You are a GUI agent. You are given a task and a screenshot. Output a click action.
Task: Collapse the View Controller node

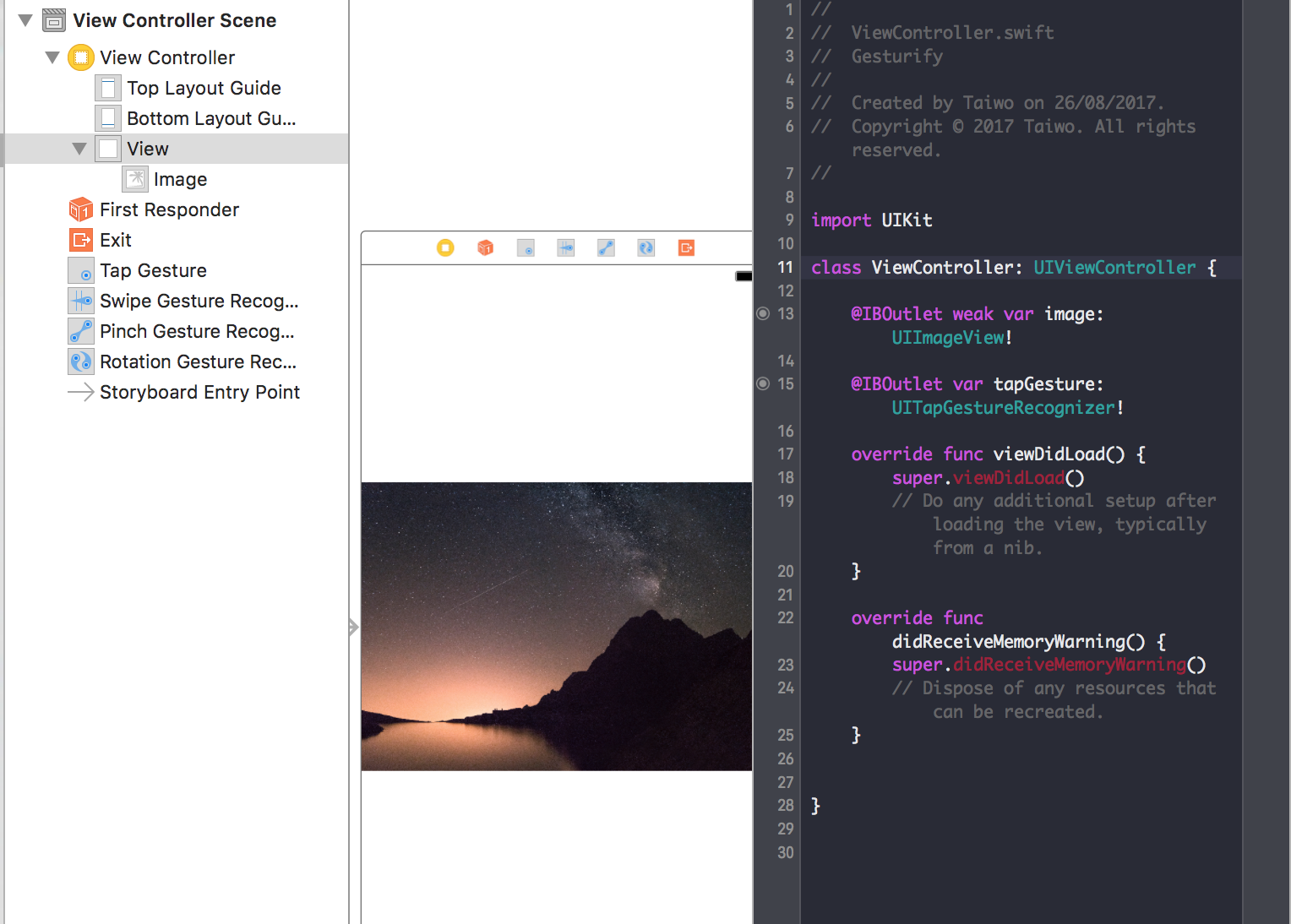tap(52, 57)
